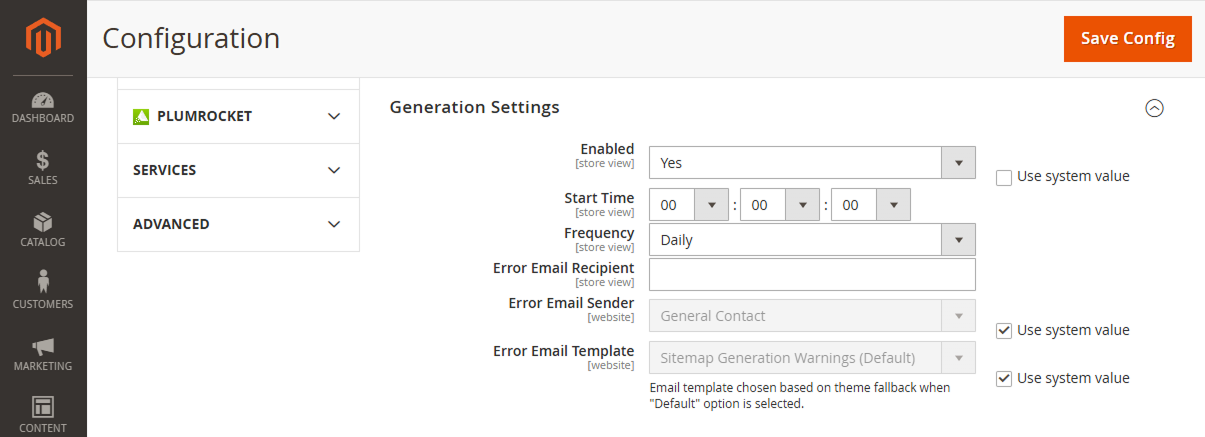This screenshot has height=437, width=1205.
Task: Toggle Use system value for Enabled
Action: pyautogui.click(x=1004, y=177)
